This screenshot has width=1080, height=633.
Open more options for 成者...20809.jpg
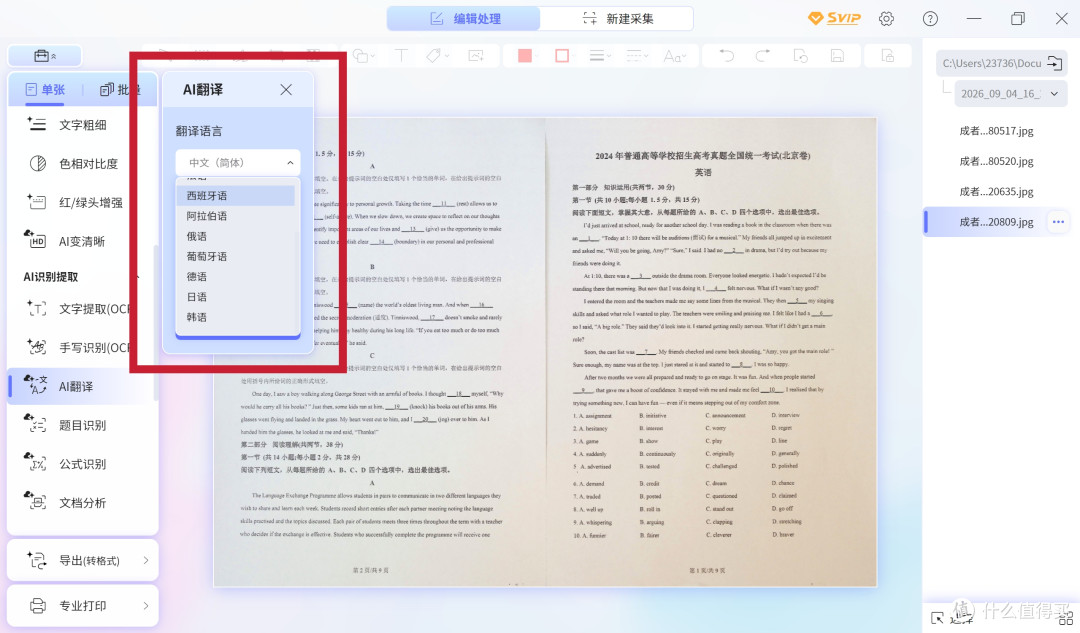point(1058,222)
